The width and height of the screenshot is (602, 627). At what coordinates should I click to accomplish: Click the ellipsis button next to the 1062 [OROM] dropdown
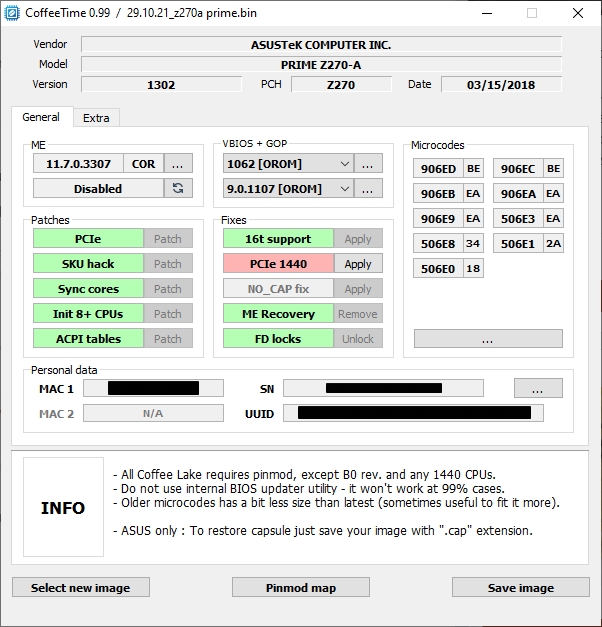(368, 164)
